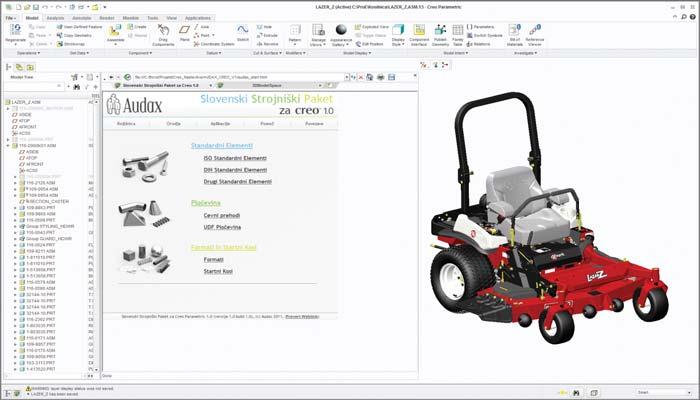Expand the 116-2125.ASM tree node

coord(15,183)
